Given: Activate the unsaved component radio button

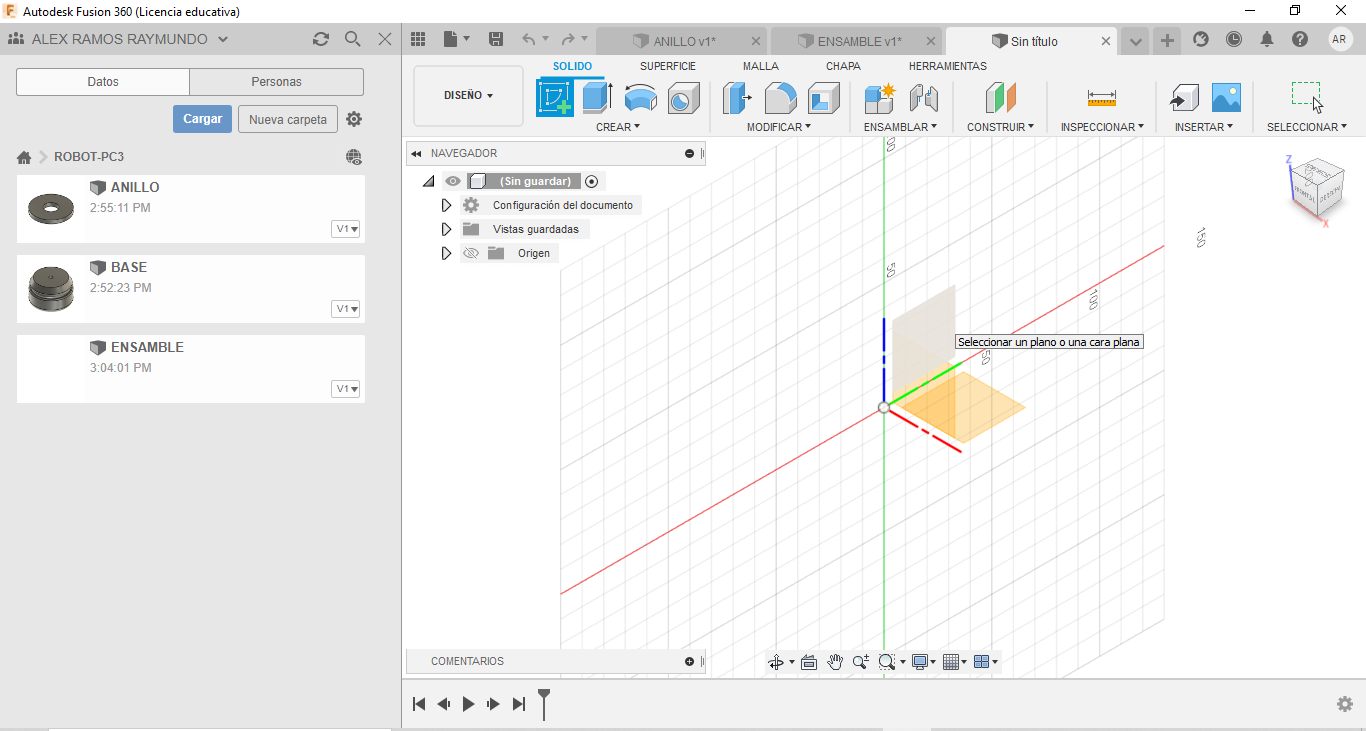Looking at the screenshot, I should (592, 181).
